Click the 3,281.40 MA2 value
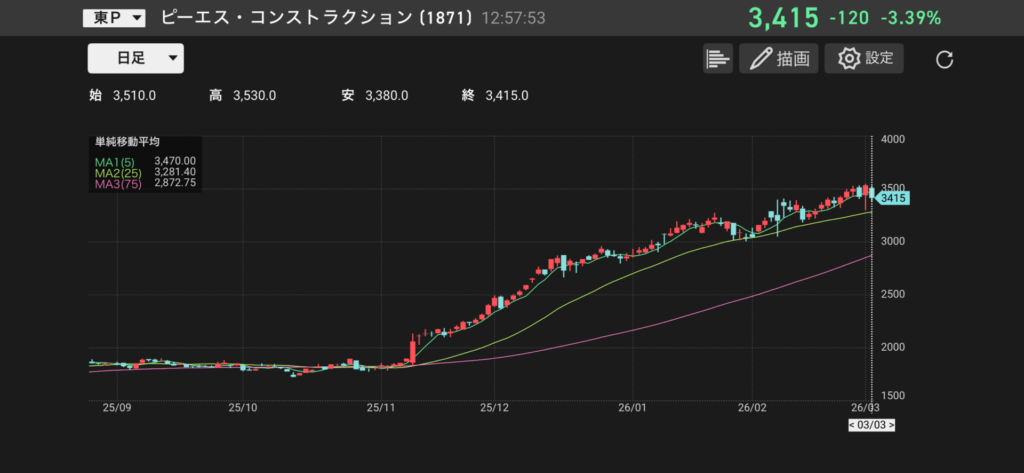 point(175,172)
